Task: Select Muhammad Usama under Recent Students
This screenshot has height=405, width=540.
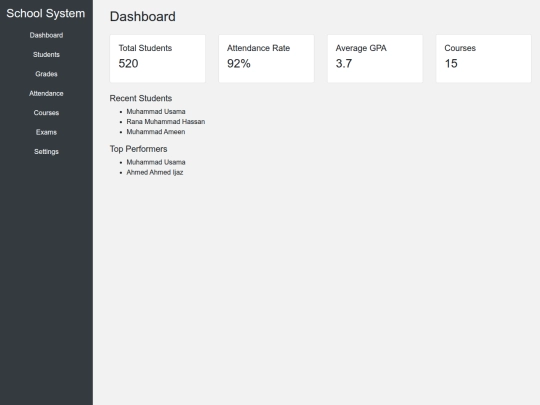Action: [156, 112]
